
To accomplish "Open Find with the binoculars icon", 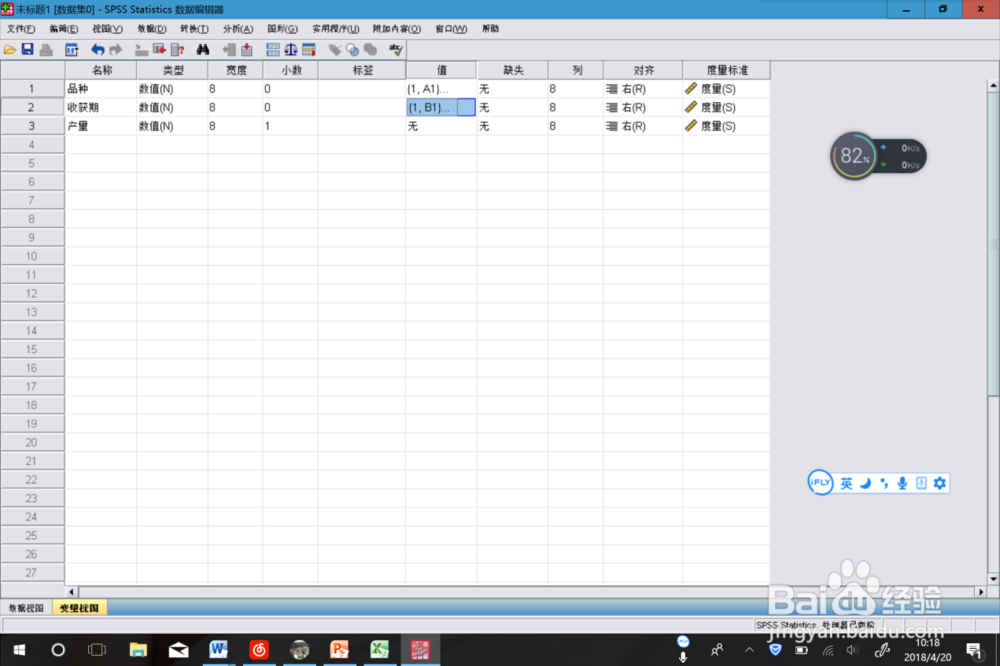I will coord(203,50).
